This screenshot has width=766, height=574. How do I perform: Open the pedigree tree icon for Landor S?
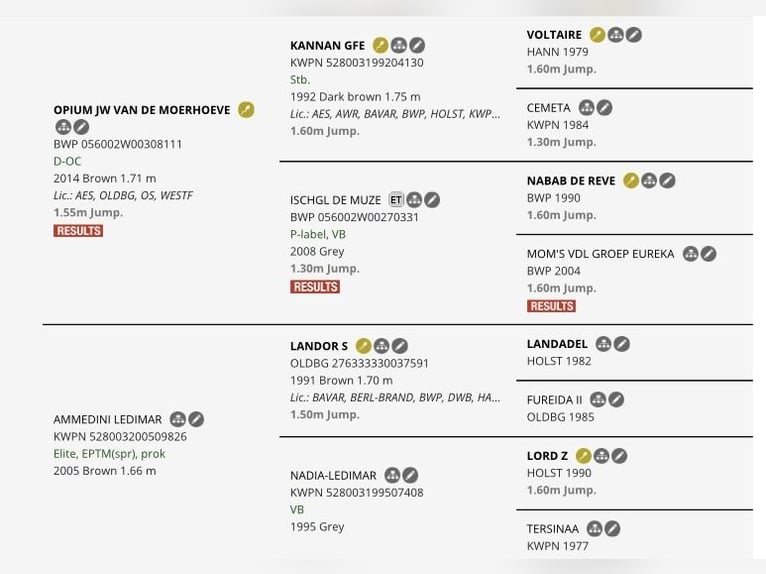click(x=381, y=346)
